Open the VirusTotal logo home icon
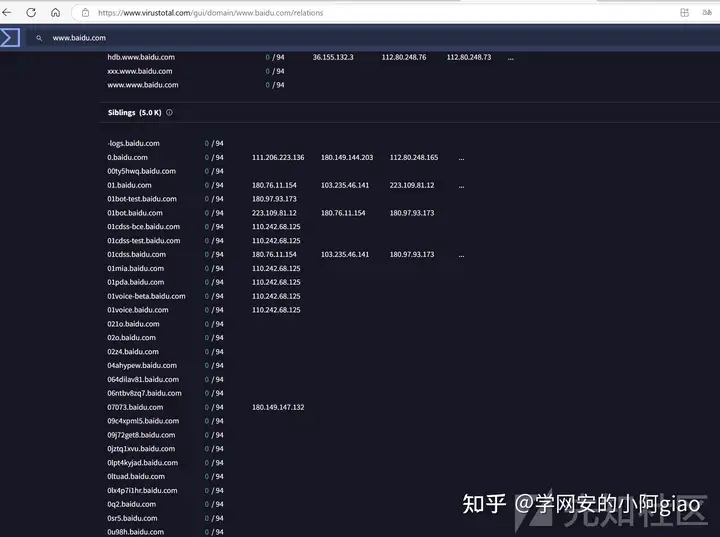720x537 pixels. click(10, 38)
